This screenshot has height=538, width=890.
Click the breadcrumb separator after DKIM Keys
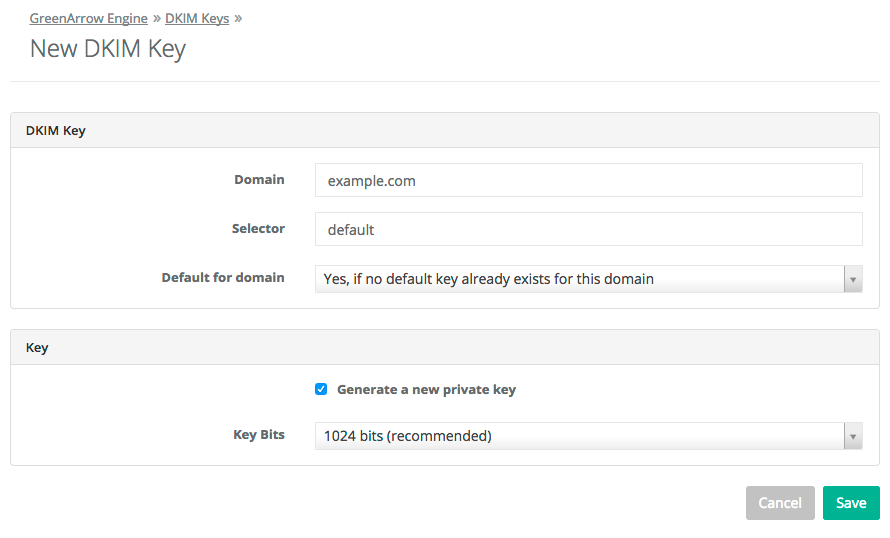coord(238,18)
